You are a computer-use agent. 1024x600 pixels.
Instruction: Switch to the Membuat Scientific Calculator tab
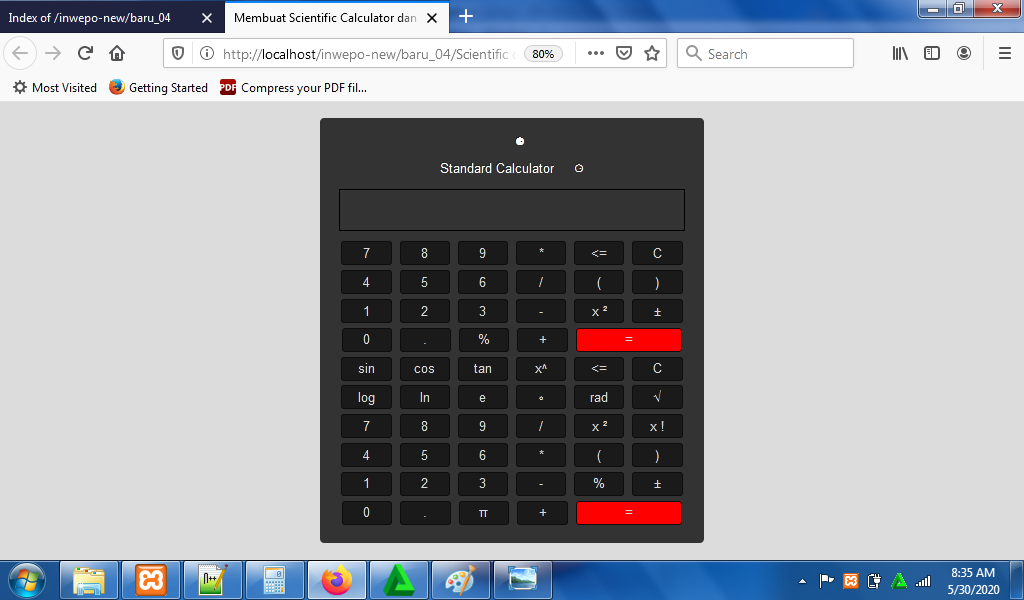click(325, 18)
